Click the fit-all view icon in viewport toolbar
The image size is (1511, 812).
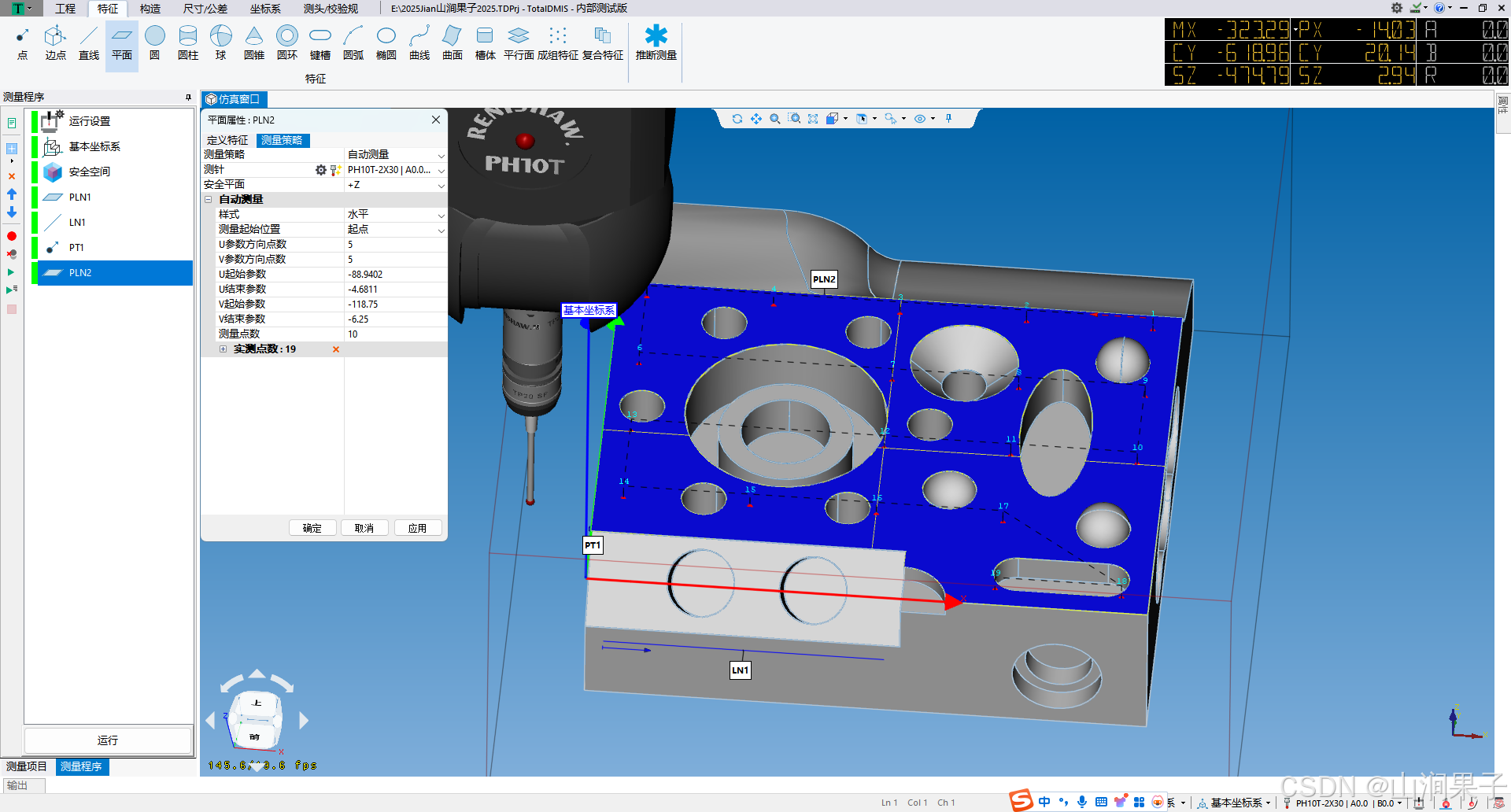point(813,119)
